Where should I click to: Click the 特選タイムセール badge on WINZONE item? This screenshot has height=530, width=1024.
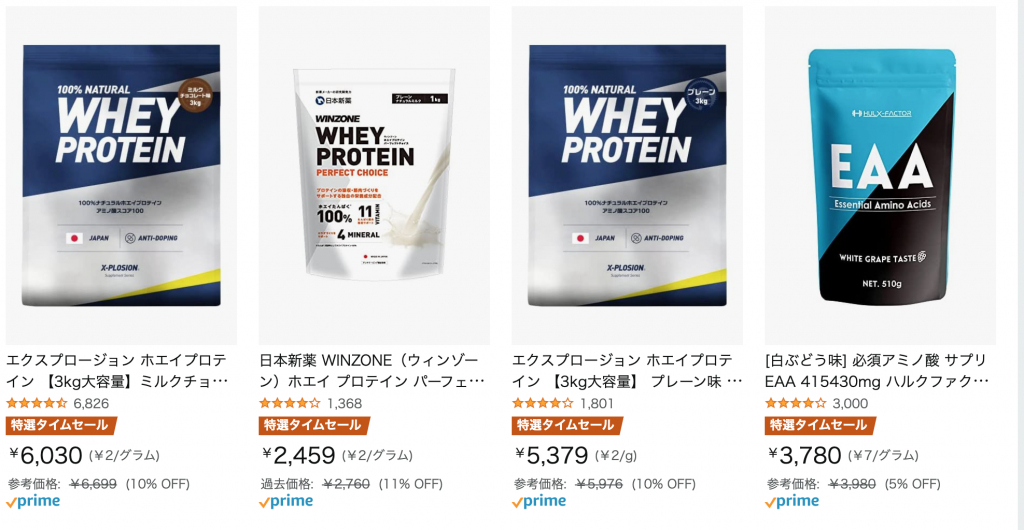pos(314,426)
